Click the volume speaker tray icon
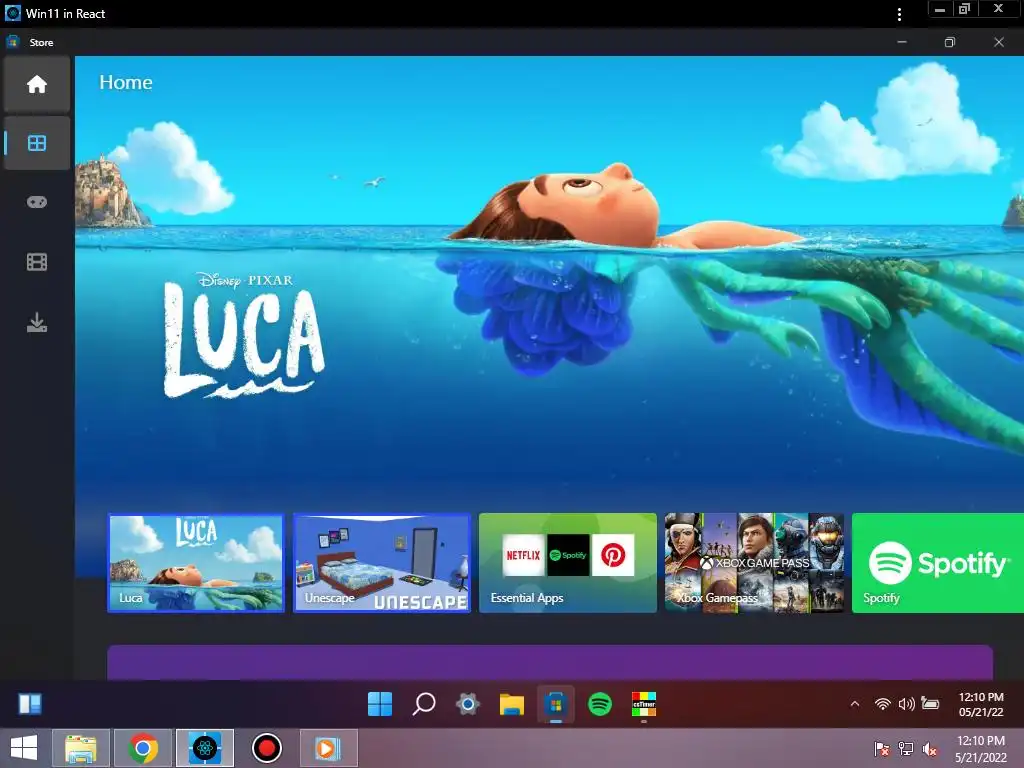1024x768 pixels. [x=906, y=703]
